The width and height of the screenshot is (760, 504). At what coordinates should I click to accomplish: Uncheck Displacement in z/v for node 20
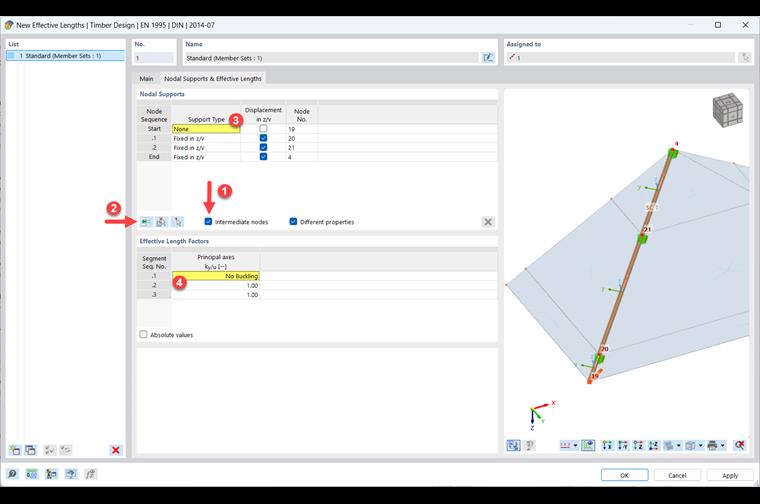point(263,138)
